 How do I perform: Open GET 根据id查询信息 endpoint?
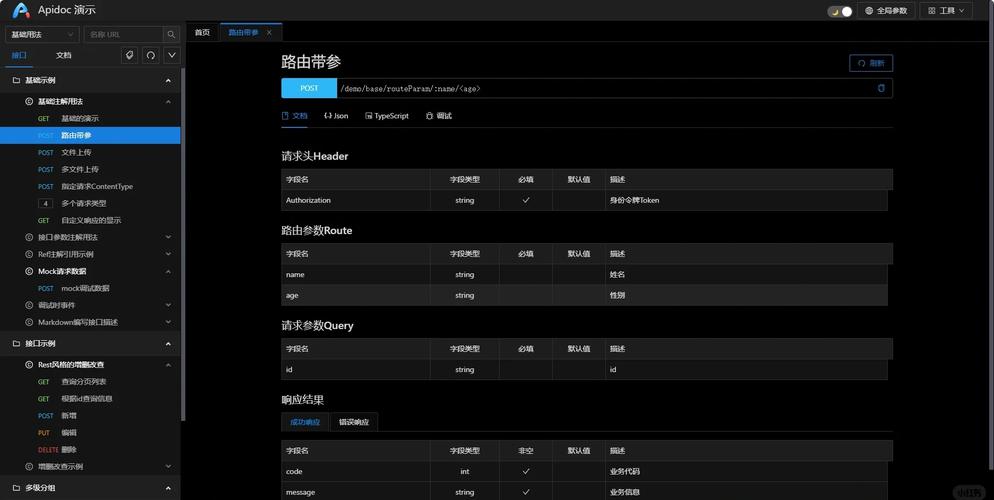pos(90,399)
